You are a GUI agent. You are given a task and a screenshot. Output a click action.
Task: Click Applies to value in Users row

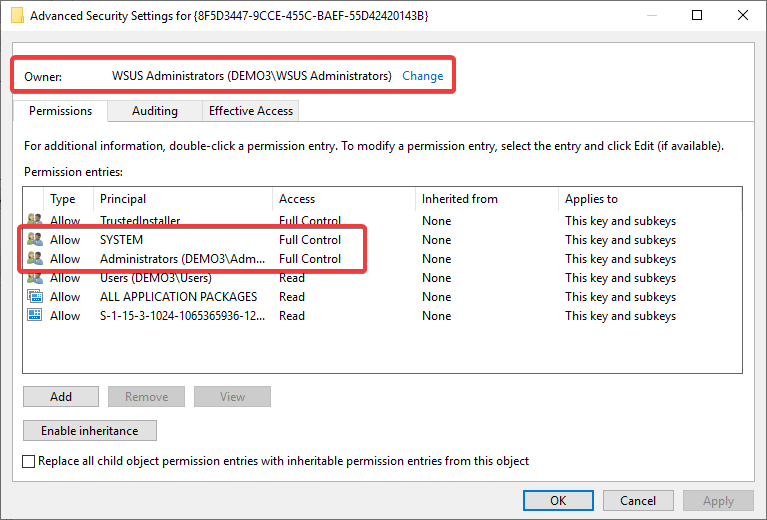pyautogui.click(x=620, y=278)
